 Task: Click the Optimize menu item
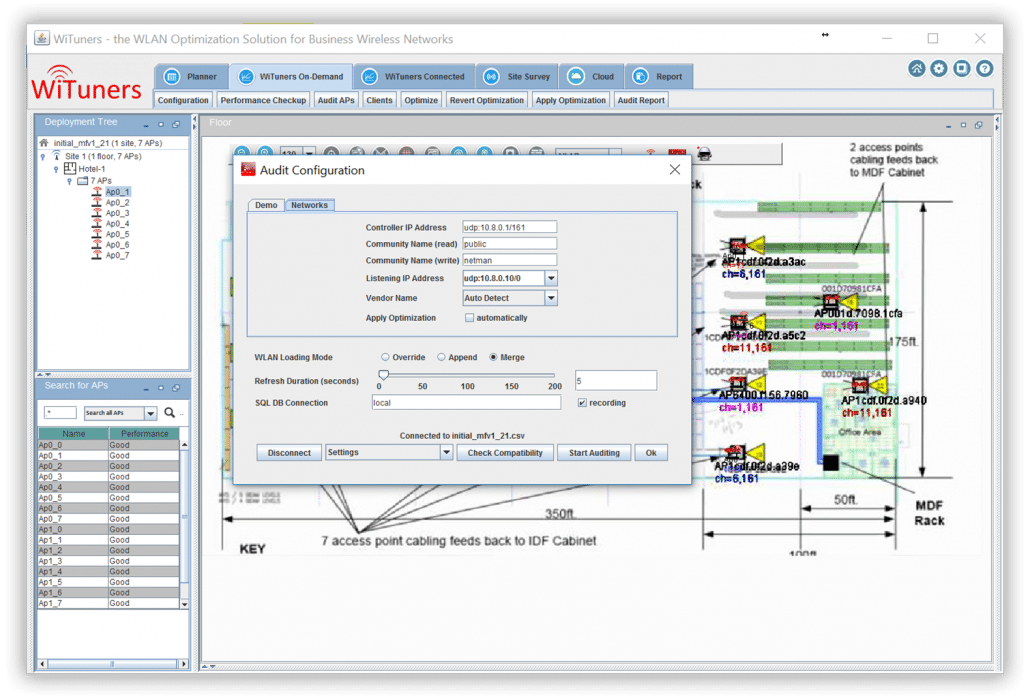pos(421,100)
